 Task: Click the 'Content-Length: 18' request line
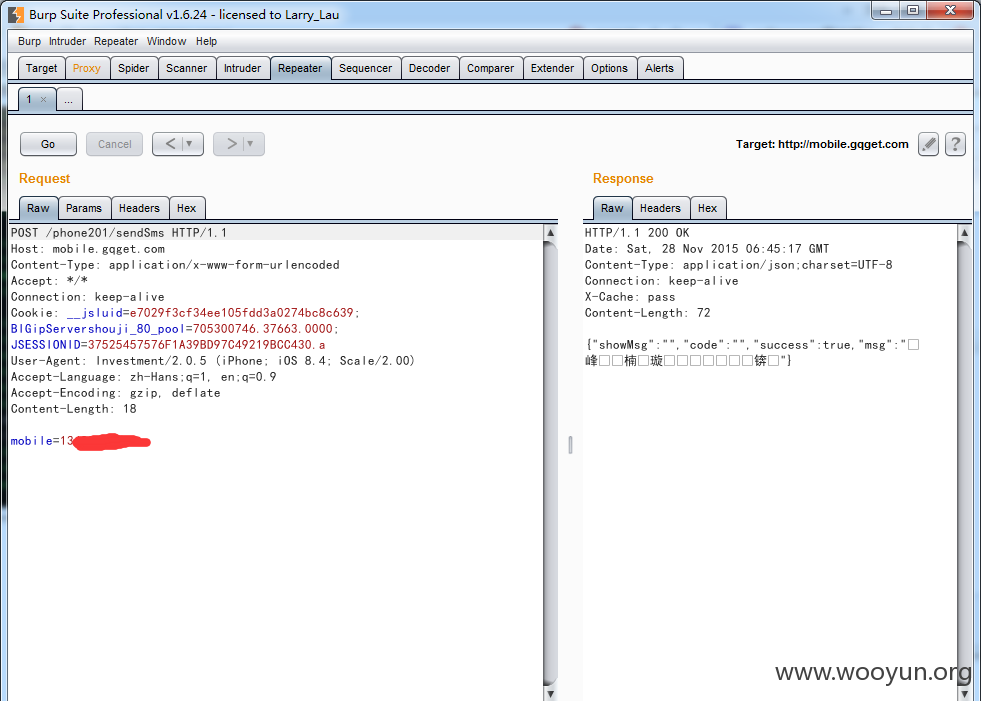coord(74,409)
